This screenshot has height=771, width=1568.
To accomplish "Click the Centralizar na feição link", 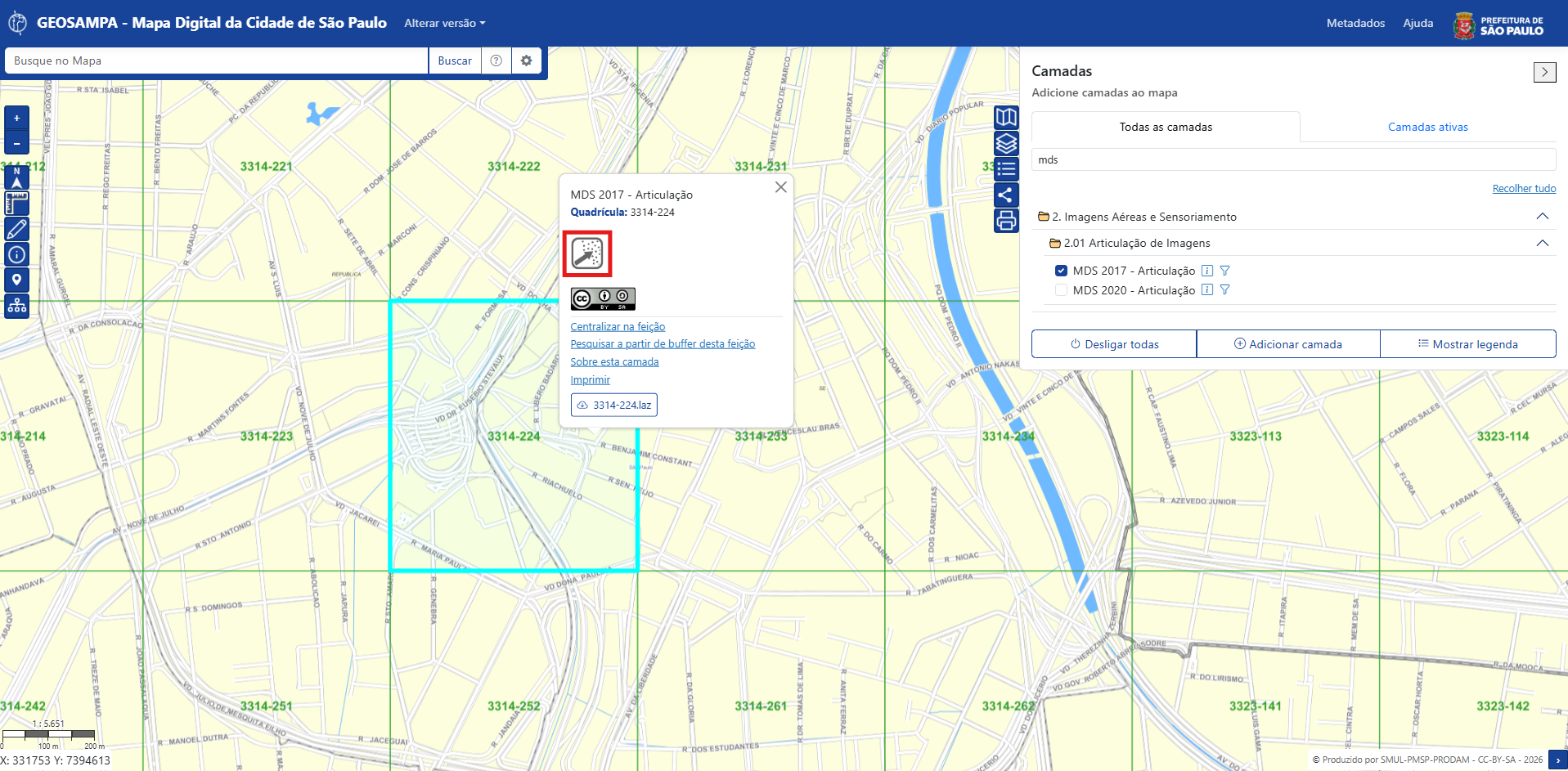I will click(618, 327).
